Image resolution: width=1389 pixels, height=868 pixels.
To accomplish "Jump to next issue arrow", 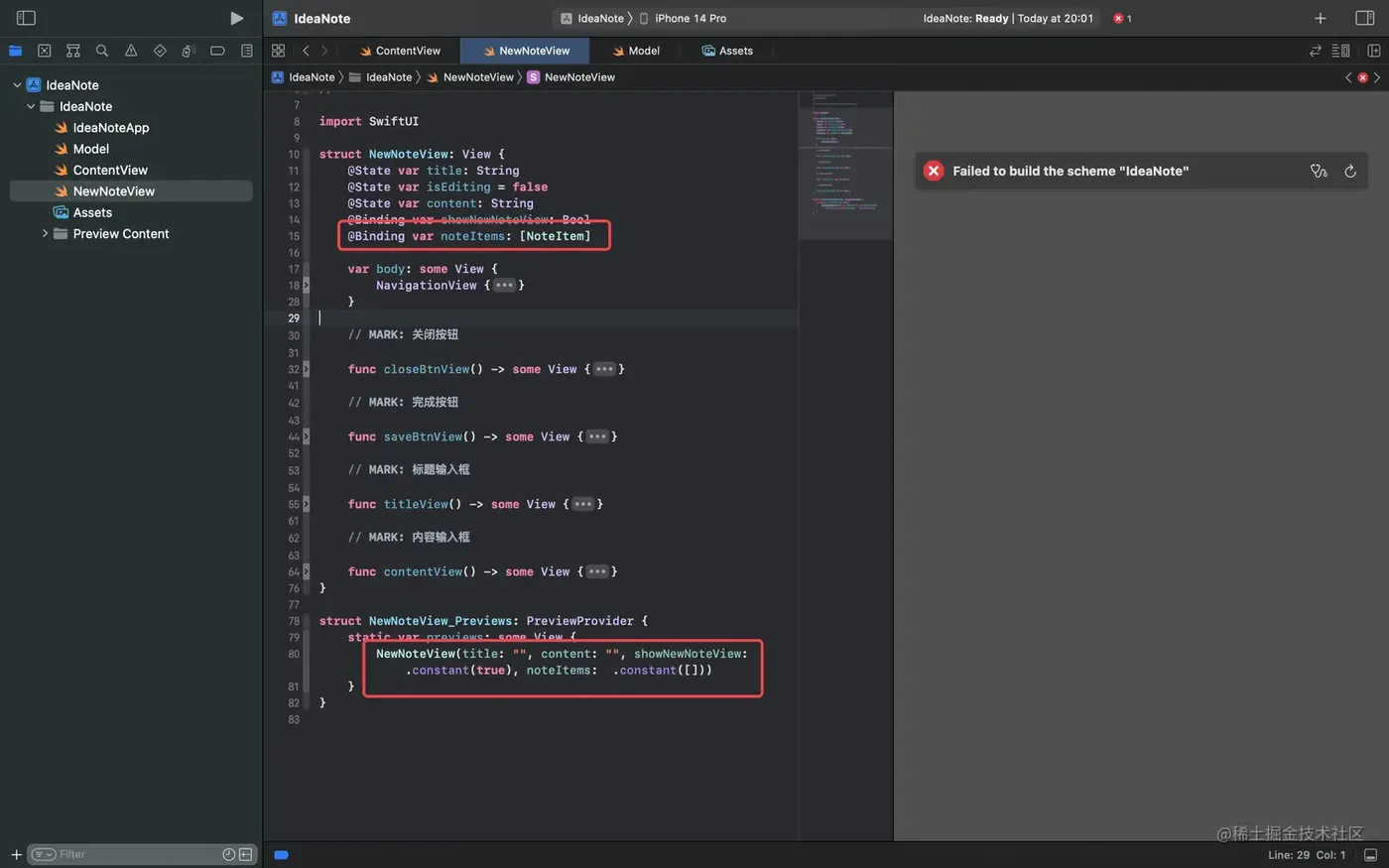I will click(1376, 77).
